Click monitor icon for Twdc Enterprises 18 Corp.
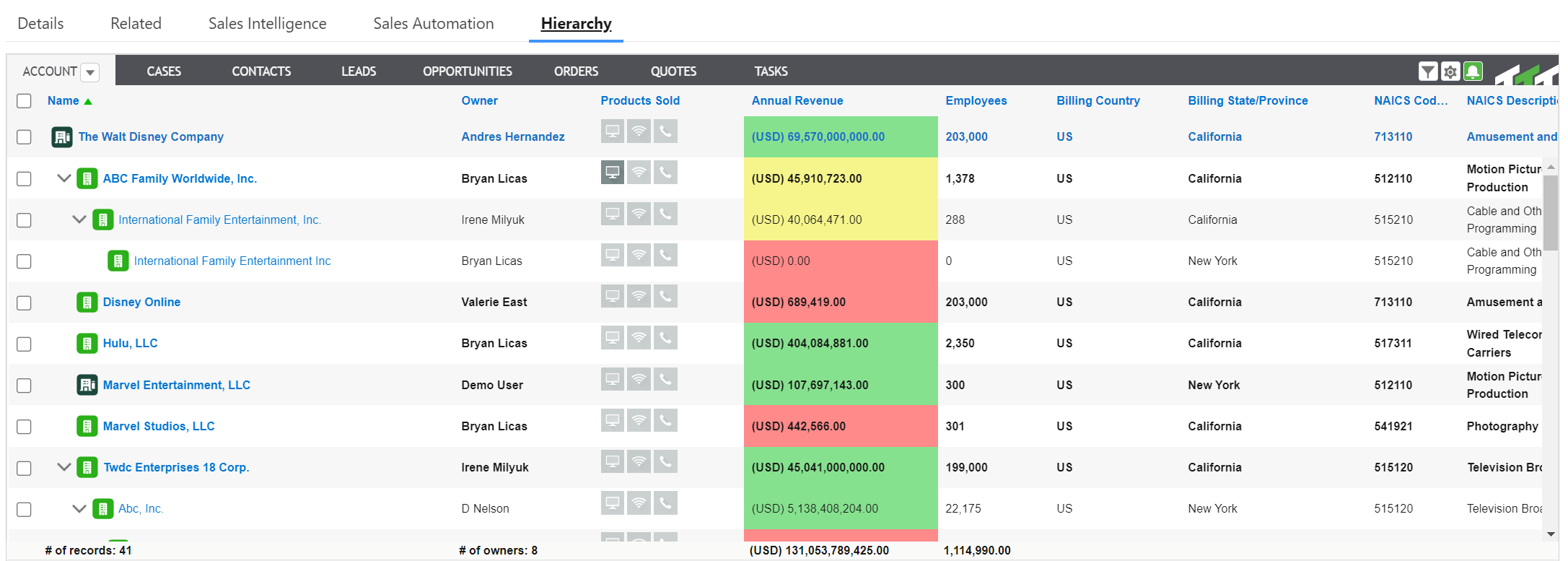Image resolution: width=1568 pixels, height=561 pixels. pyautogui.click(x=613, y=461)
